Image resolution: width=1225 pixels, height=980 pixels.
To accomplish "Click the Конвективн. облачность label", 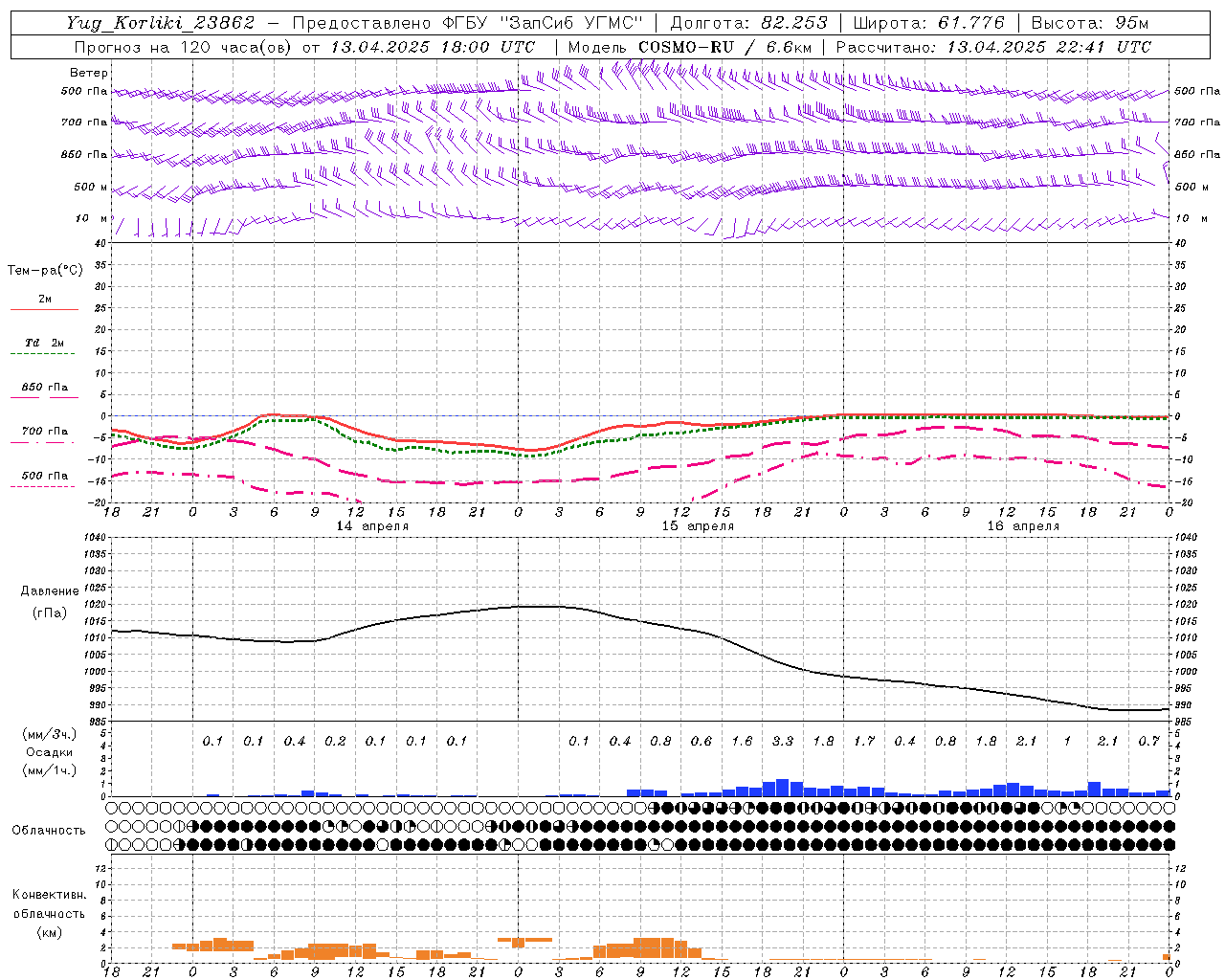I will (x=49, y=904).
